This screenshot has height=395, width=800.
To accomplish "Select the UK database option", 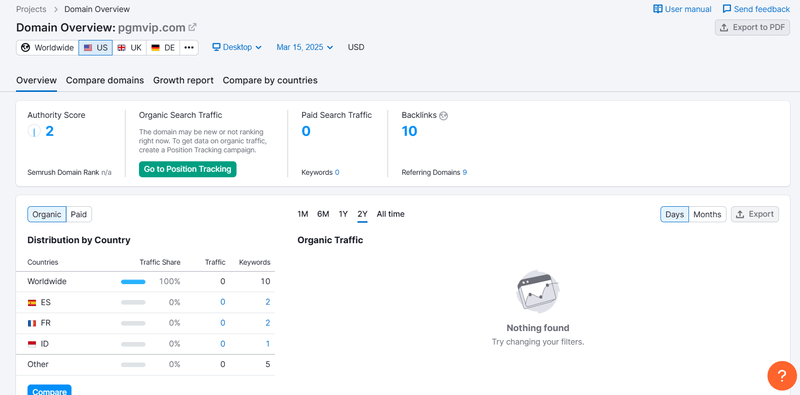I will tap(130, 47).
